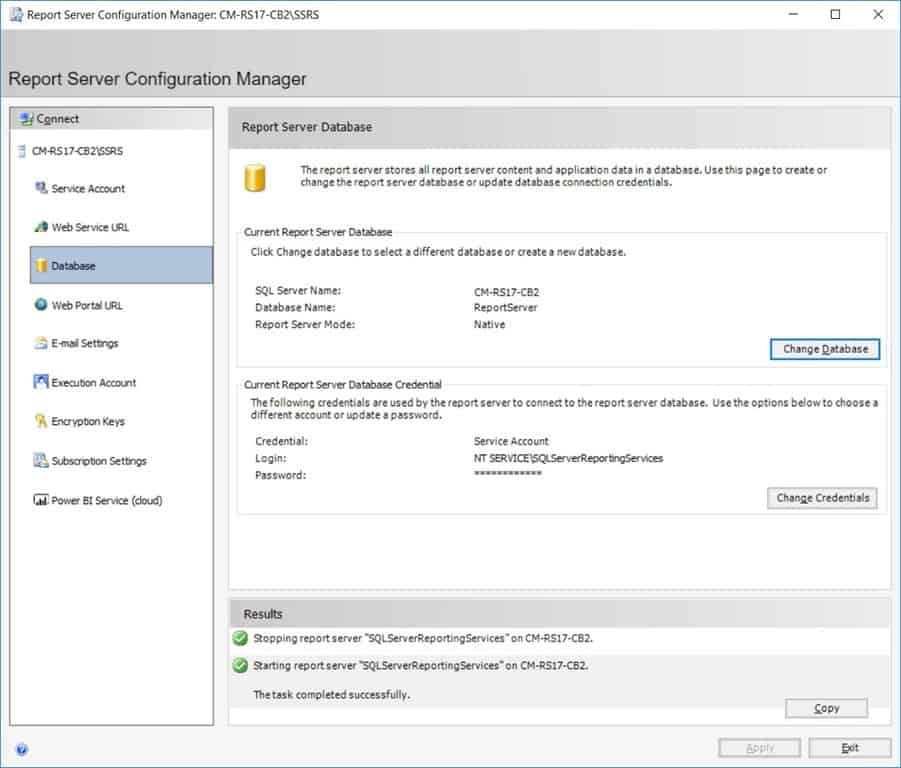Click the SQL Server Name value CM-RS17-CB2
The width and height of the screenshot is (901, 768).
click(x=506, y=292)
